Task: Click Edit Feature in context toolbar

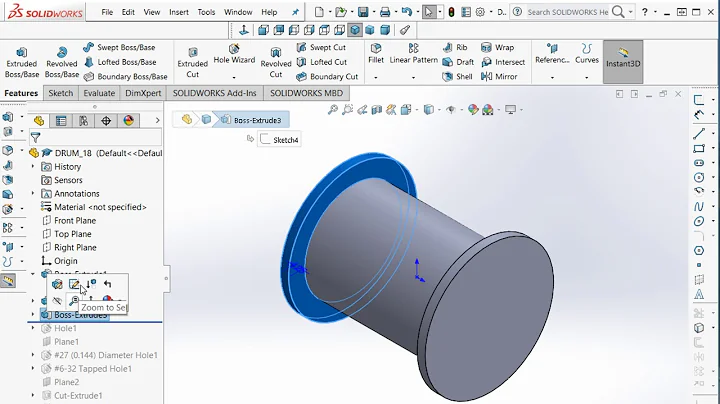Action: click(57, 284)
